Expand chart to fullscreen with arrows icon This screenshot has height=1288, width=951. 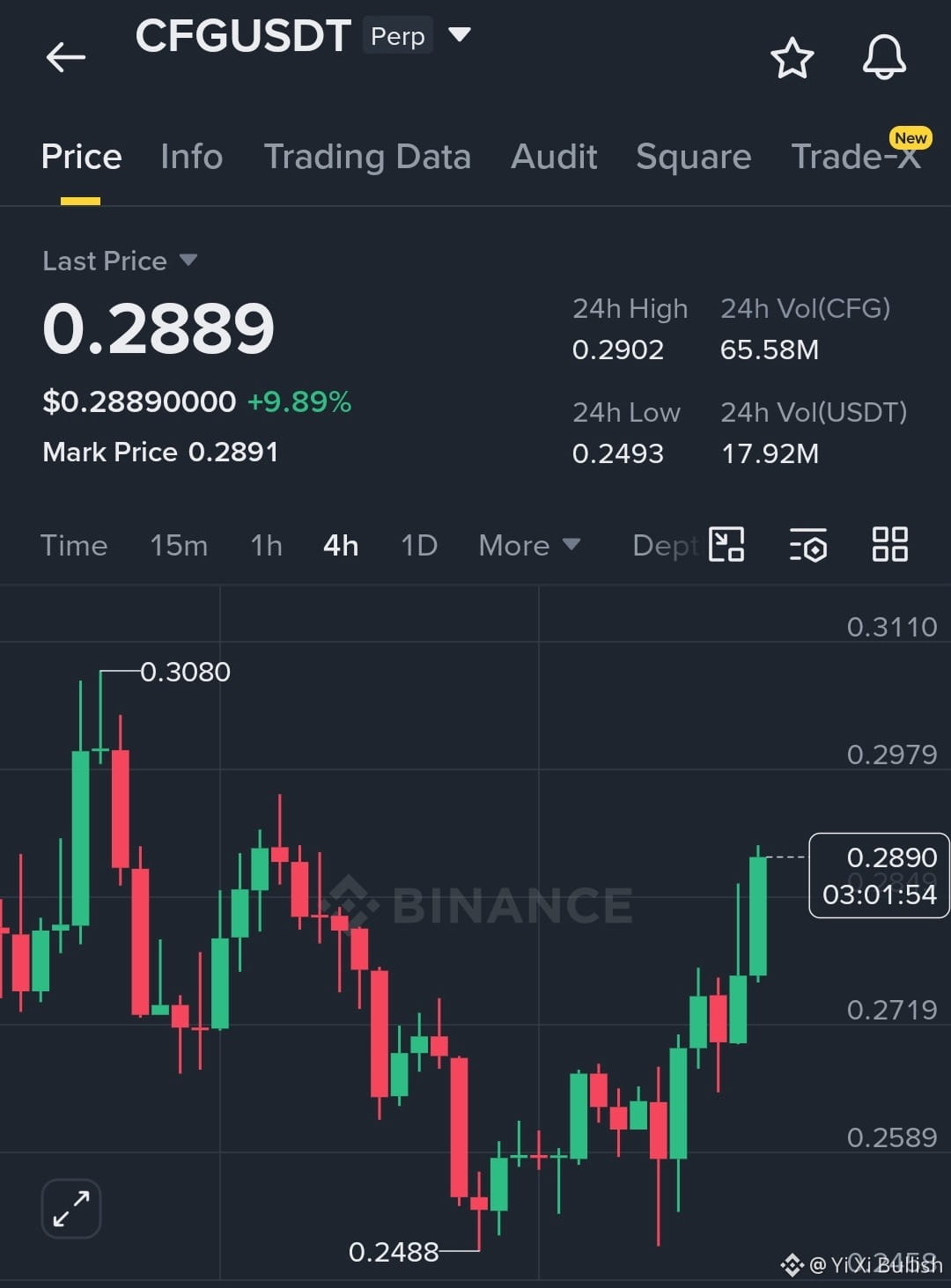71,1209
